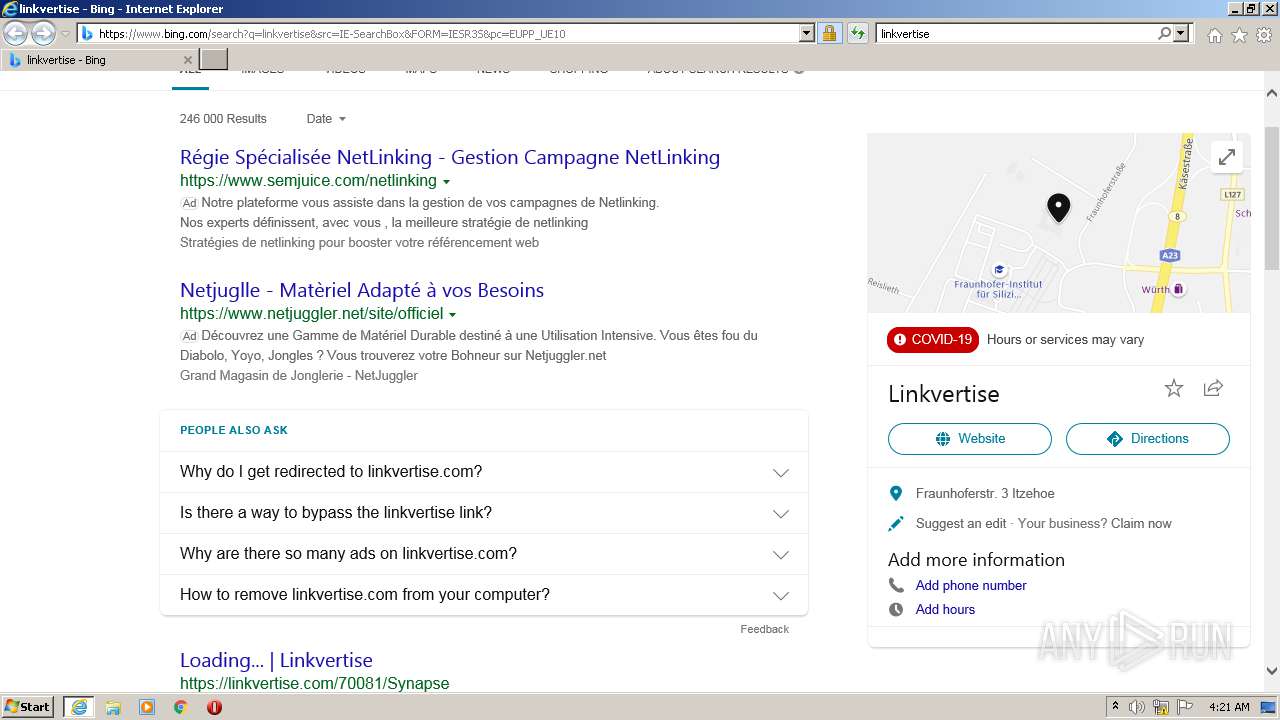The width and height of the screenshot is (1280, 720).
Task: Click the Feedback link
Action: (764, 629)
